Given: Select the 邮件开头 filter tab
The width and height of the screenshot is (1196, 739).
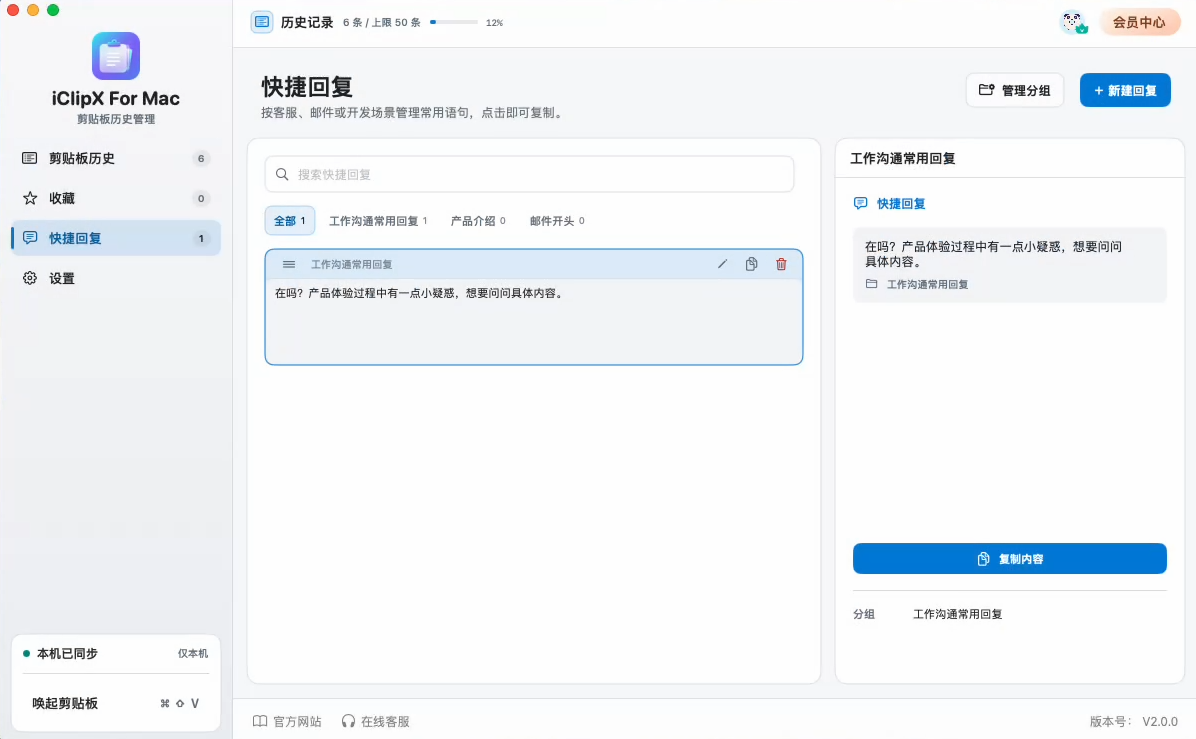Looking at the screenshot, I should (x=558, y=220).
